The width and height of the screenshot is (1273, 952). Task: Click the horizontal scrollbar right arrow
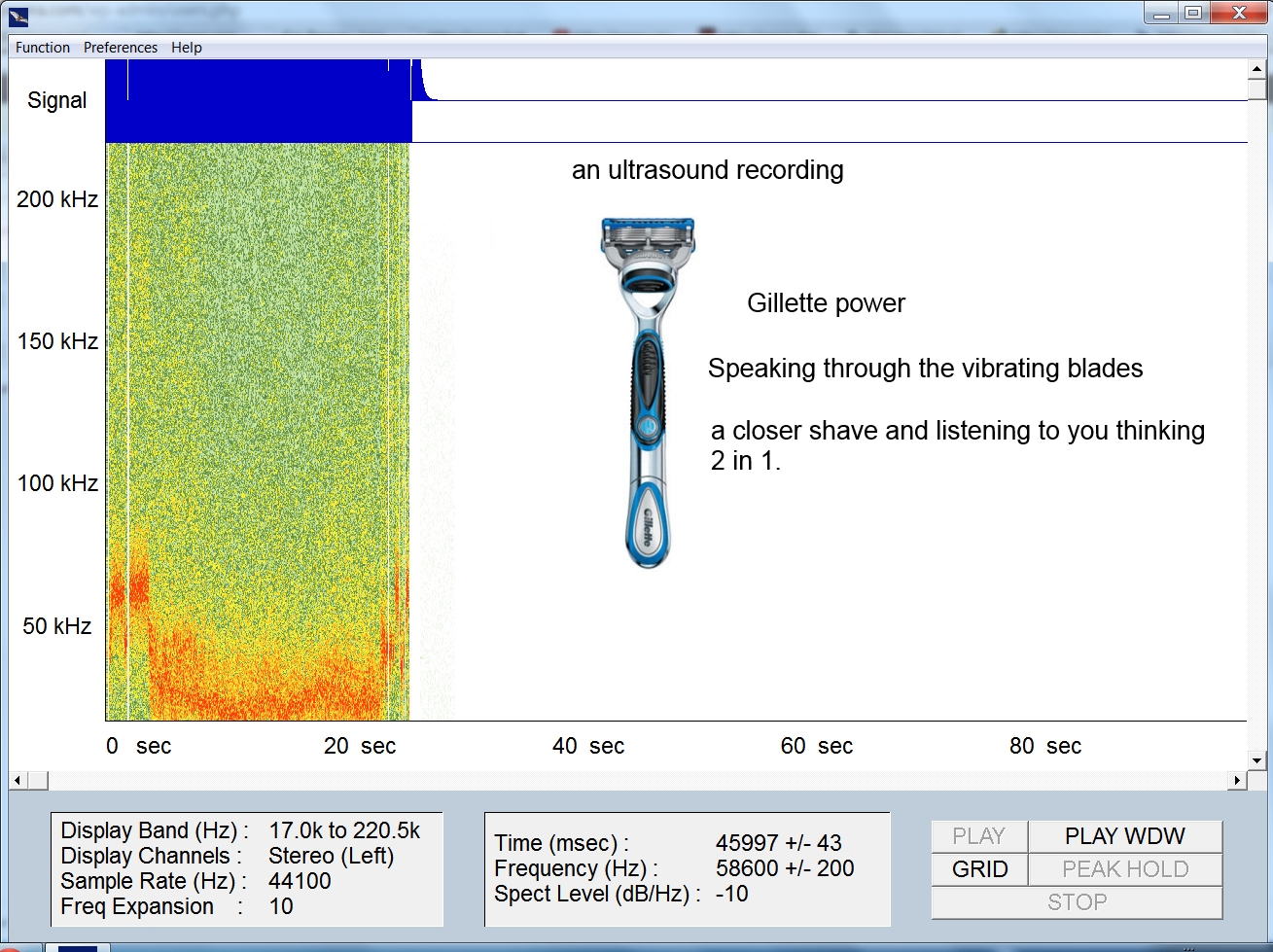[x=1237, y=780]
